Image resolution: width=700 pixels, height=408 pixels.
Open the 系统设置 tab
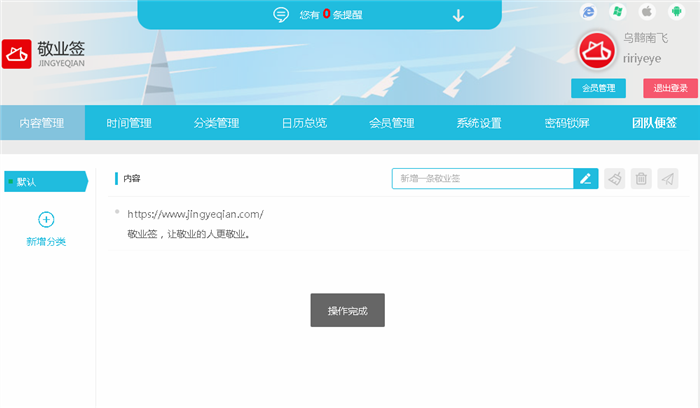pyautogui.click(x=479, y=123)
